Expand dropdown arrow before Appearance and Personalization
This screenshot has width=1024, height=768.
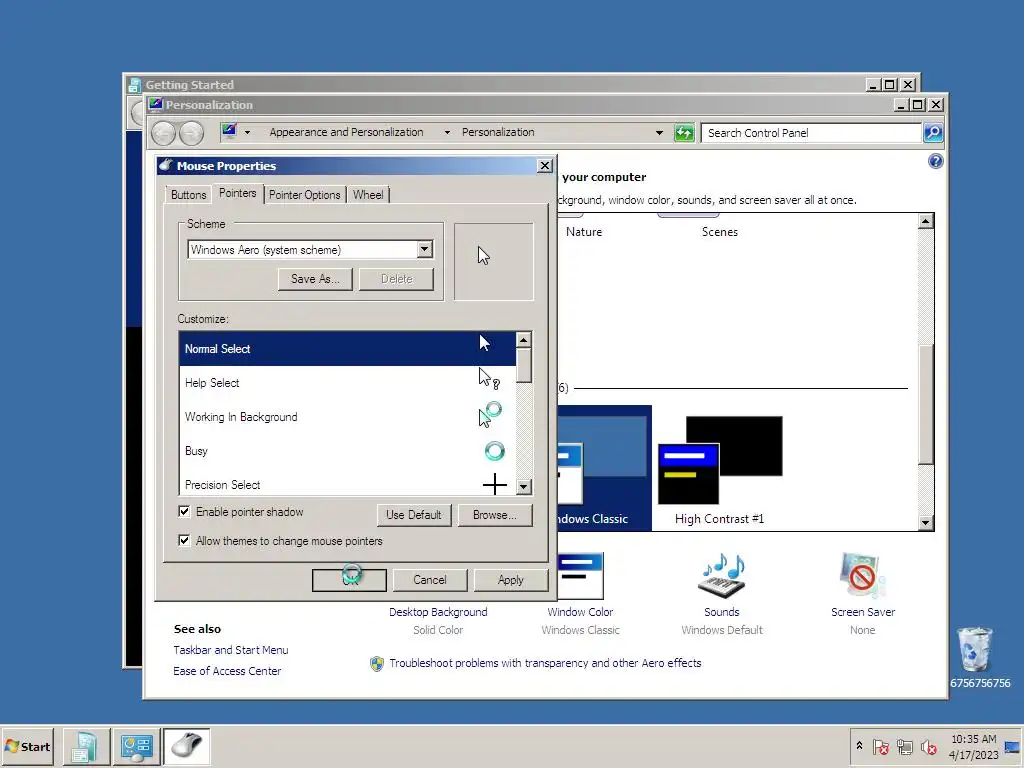point(248,133)
